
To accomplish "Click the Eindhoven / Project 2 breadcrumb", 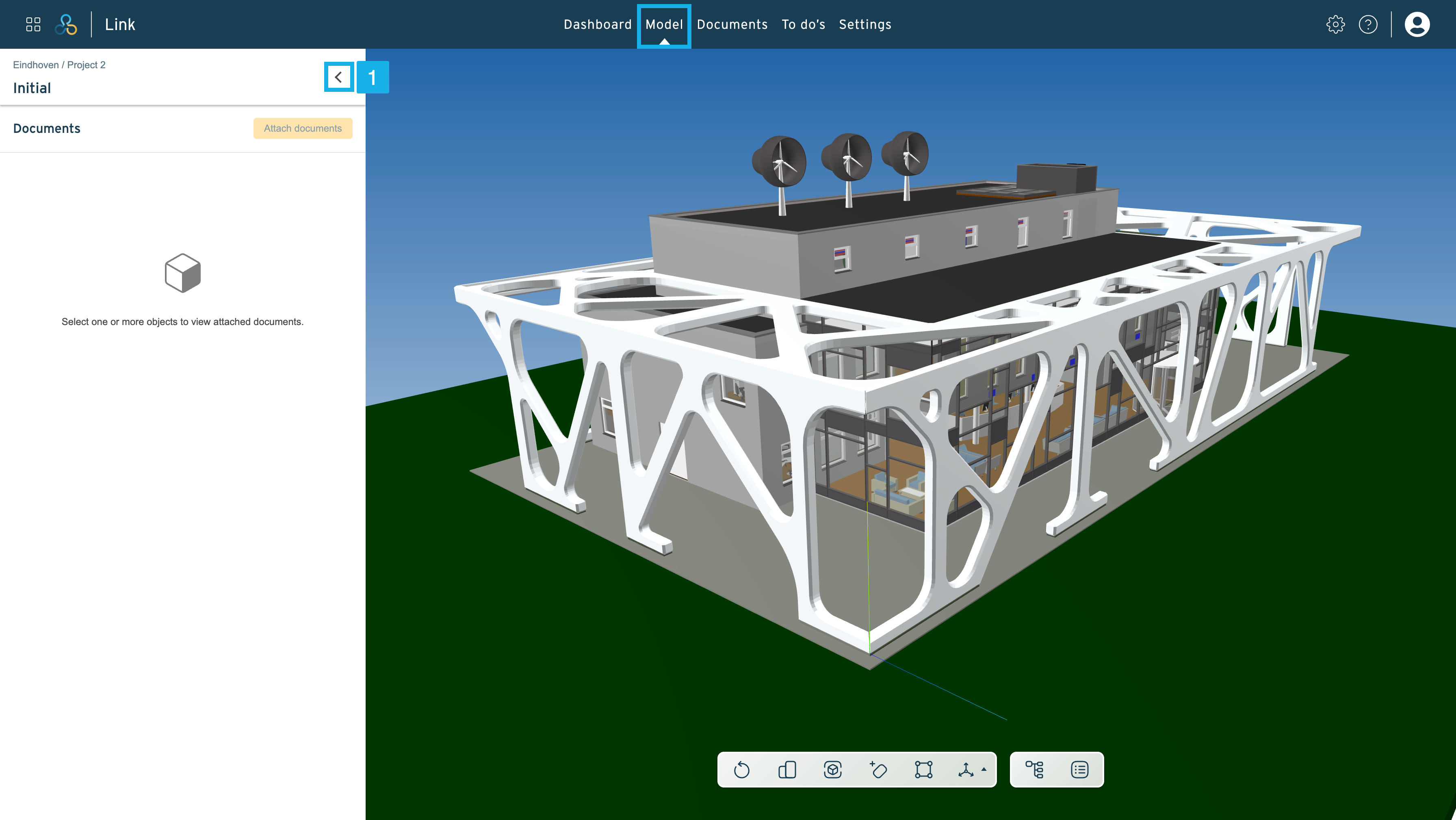I will coord(59,65).
